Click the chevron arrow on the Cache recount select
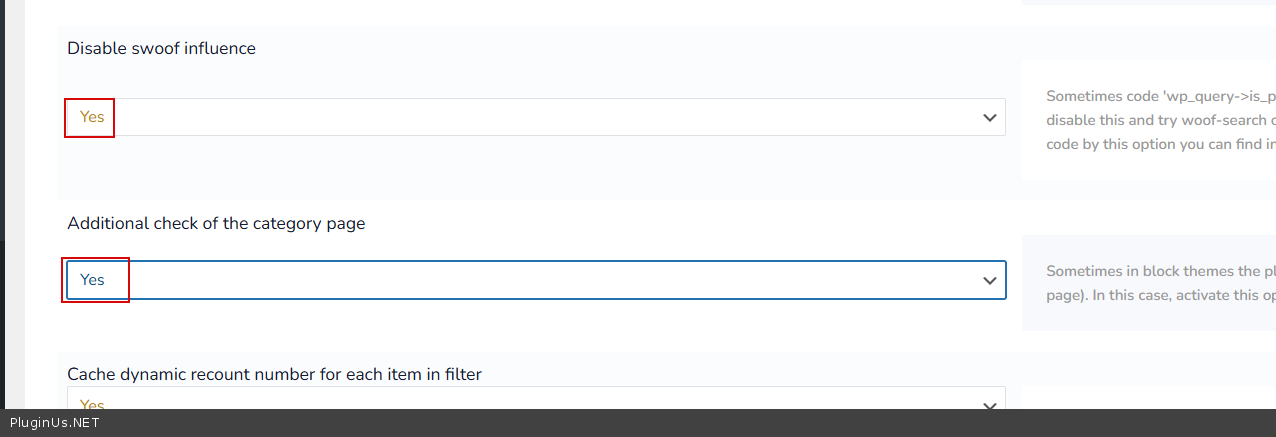This screenshot has width=1276, height=437. 990,404
